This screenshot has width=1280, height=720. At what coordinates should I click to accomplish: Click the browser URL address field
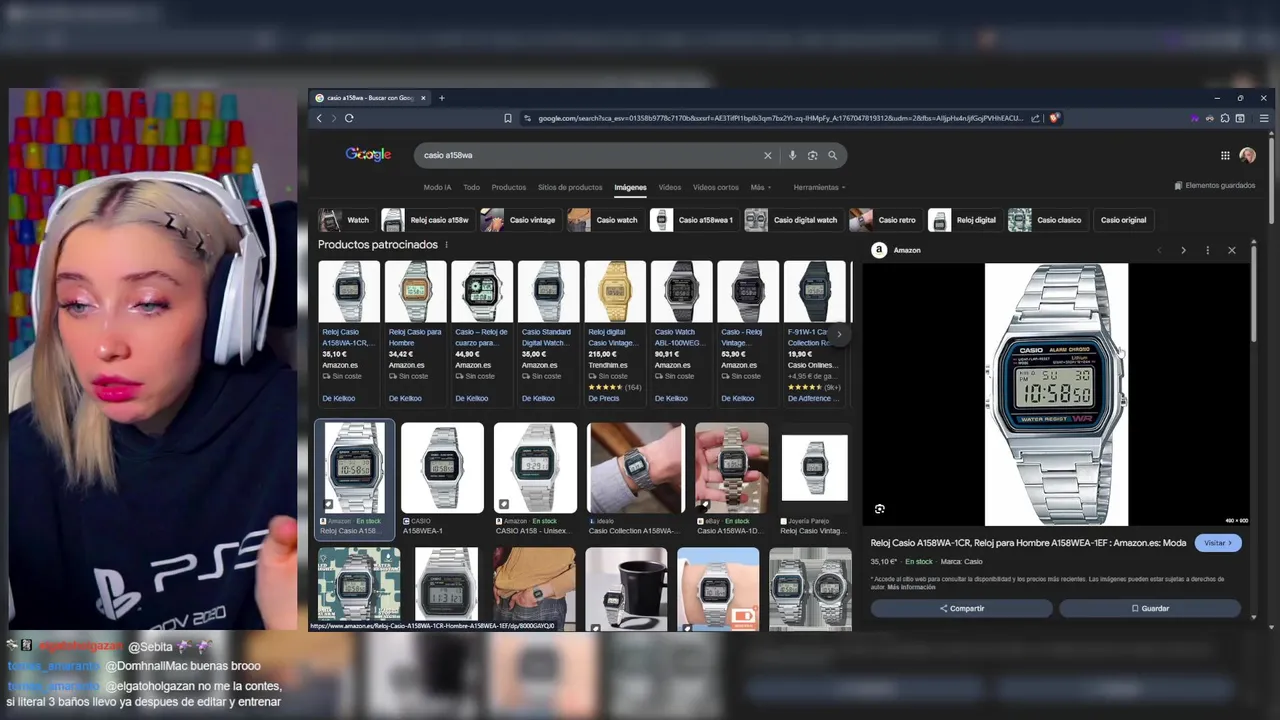tap(780, 118)
